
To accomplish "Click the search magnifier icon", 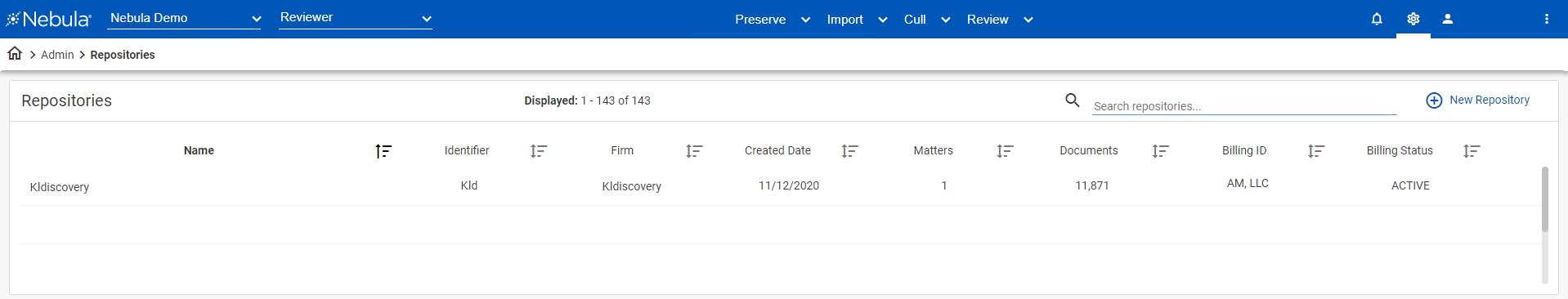I will 1073,100.
